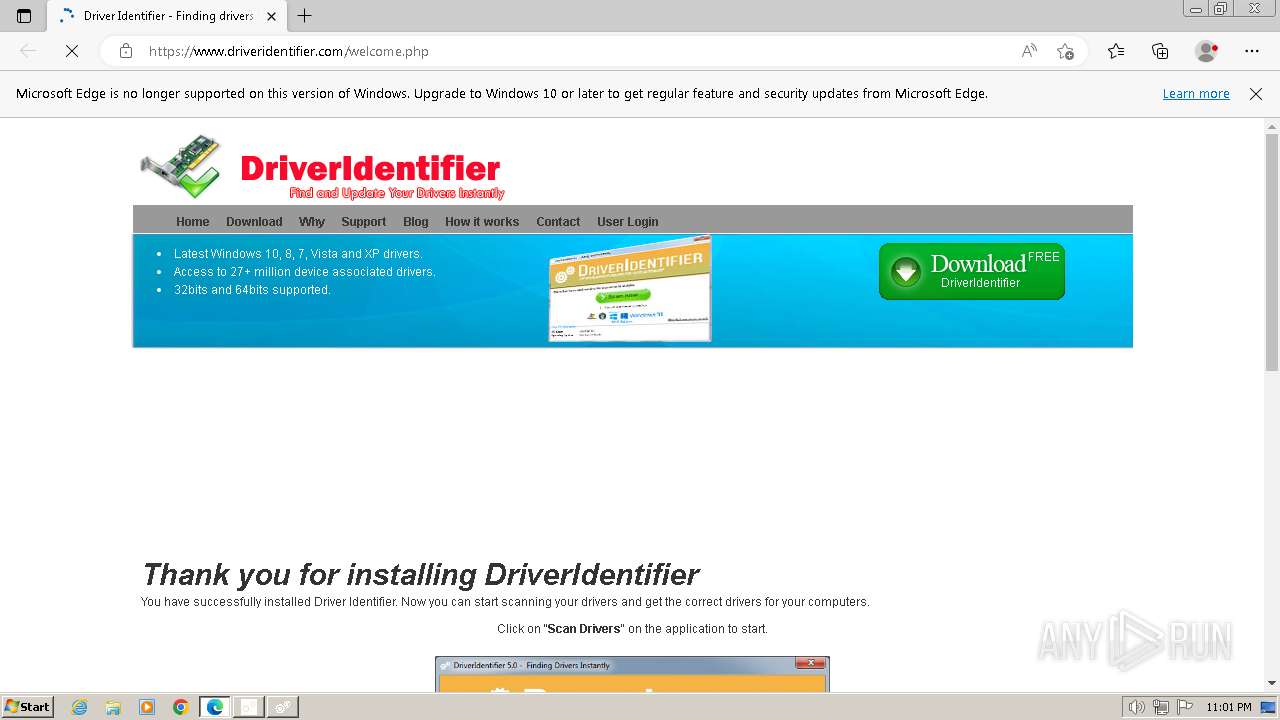Open the media player taskbar icon
This screenshot has width=1280, height=720.
click(x=147, y=707)
